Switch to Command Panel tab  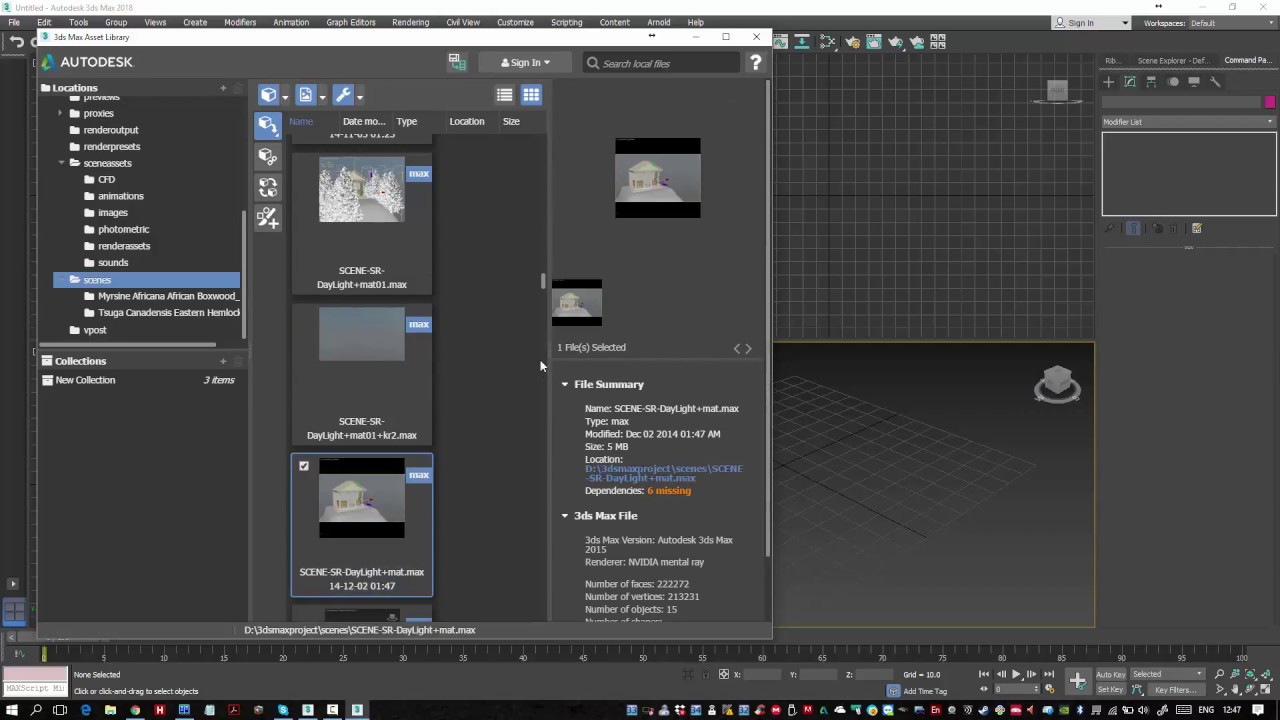coord(1247,60)
